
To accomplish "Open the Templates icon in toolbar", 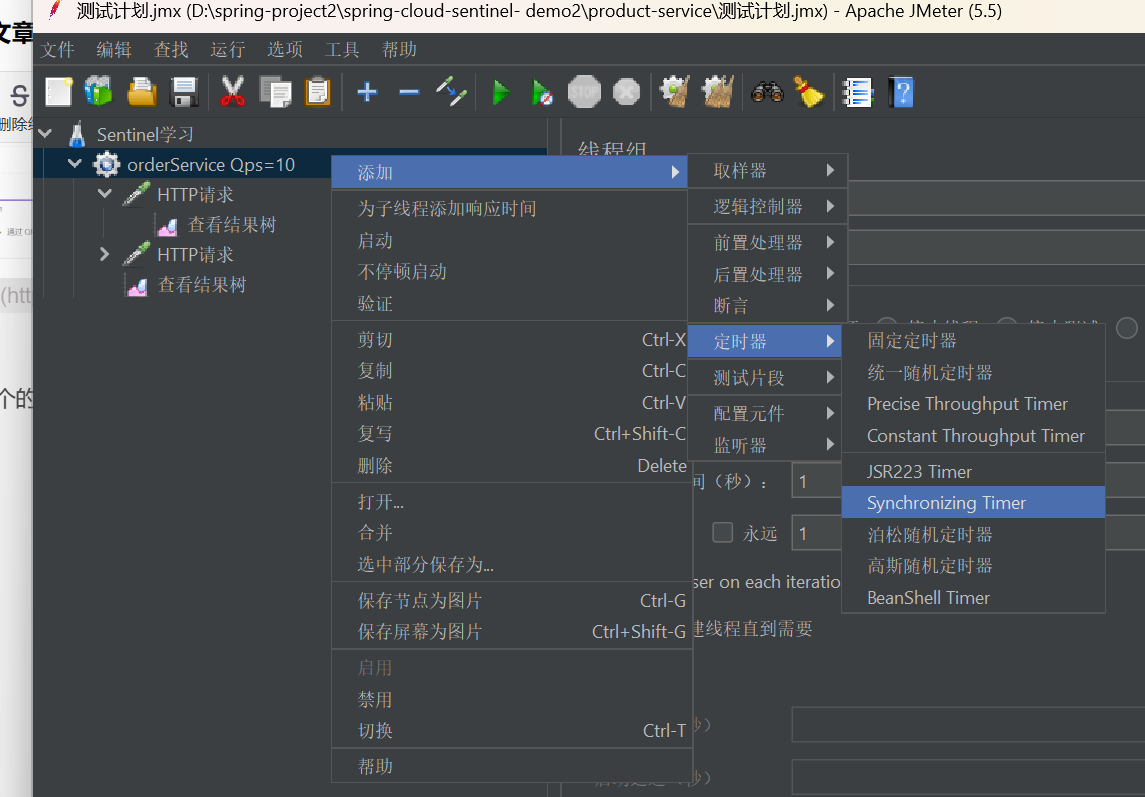I will tap(99, 93).
